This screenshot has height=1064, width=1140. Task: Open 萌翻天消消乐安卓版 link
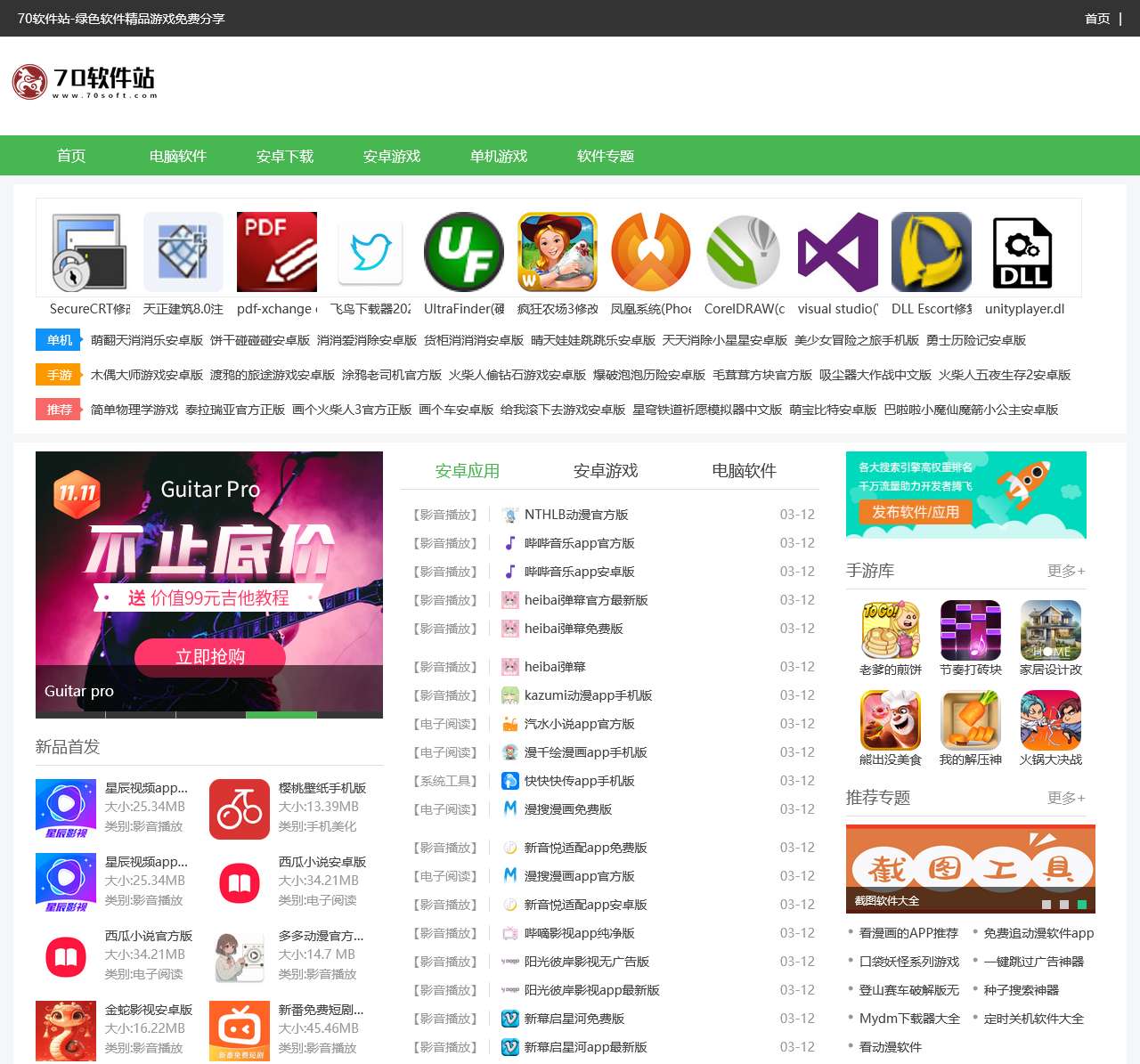tap(147, 340)
